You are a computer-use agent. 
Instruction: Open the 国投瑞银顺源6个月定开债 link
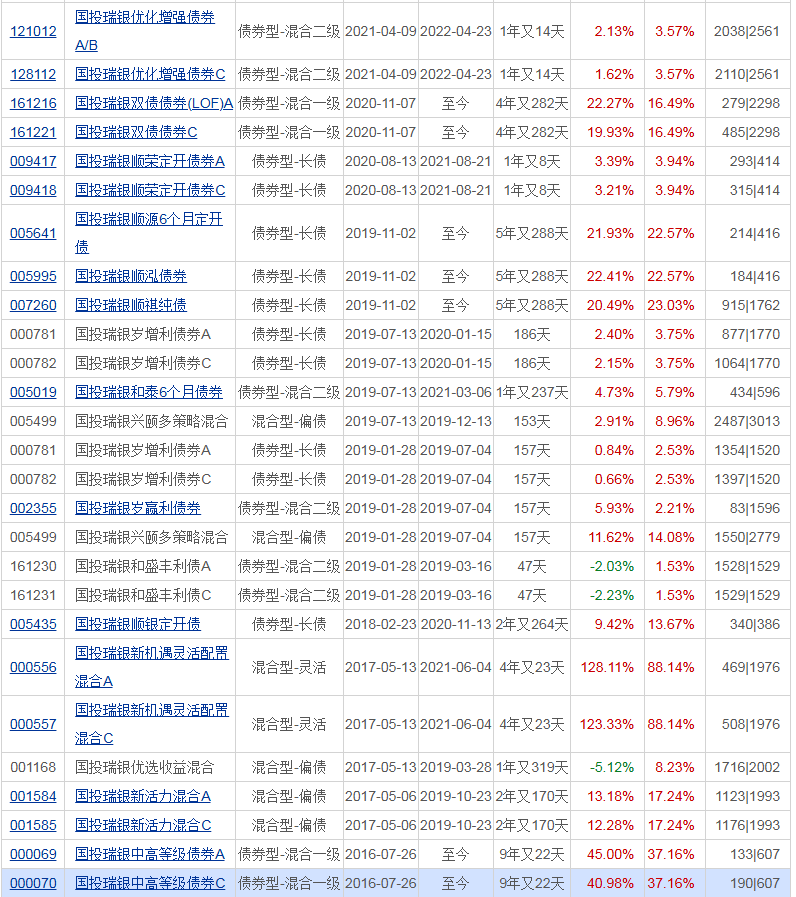[149, 233]
